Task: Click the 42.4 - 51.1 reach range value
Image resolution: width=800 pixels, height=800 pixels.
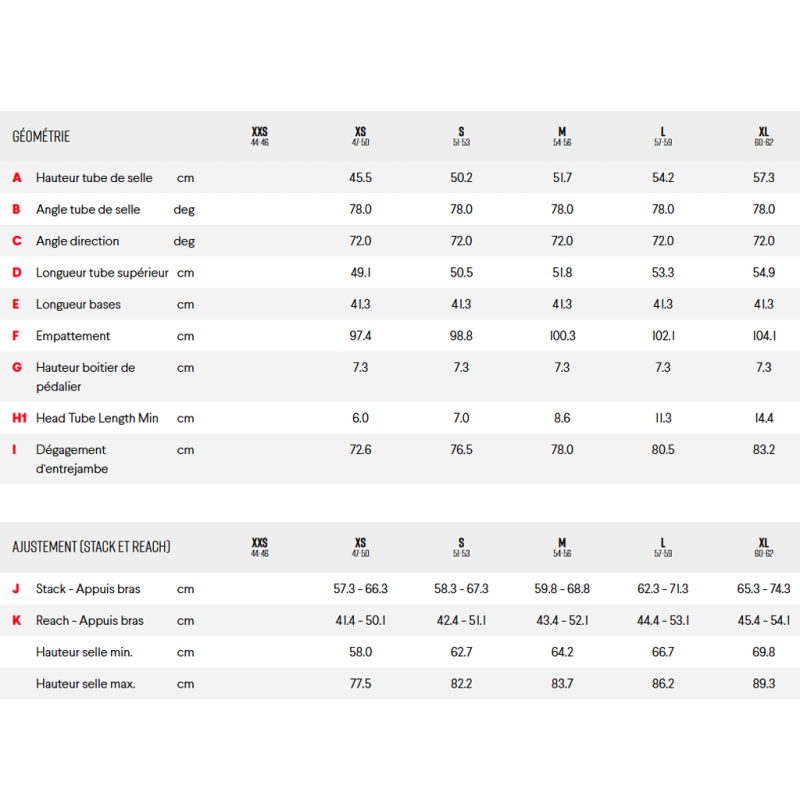Action: click(461, 621)
